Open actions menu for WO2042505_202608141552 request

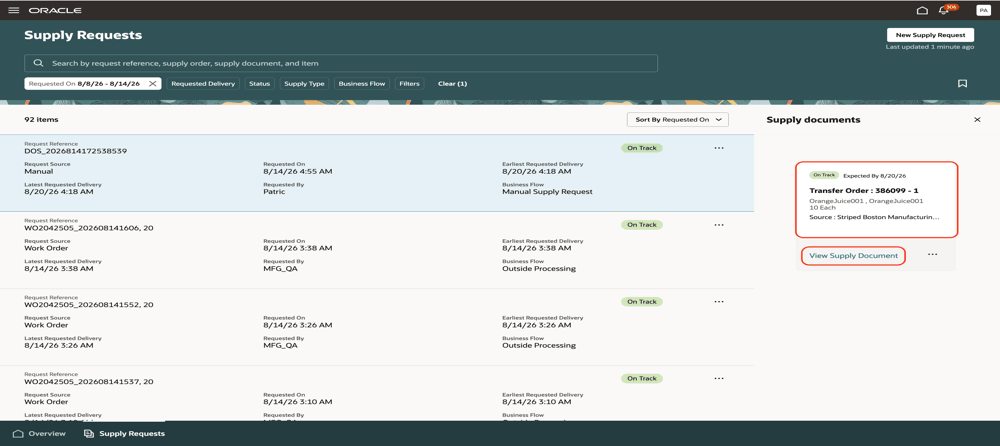719,301
